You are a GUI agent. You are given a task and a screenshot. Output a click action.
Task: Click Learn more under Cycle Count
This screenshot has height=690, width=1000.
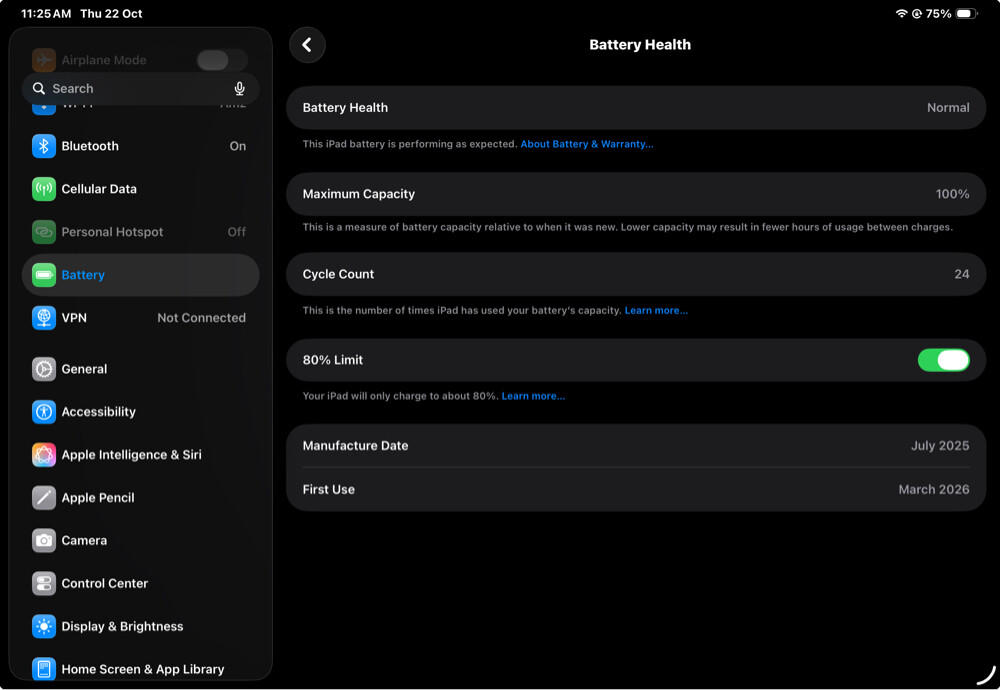[x=656, y=311]
